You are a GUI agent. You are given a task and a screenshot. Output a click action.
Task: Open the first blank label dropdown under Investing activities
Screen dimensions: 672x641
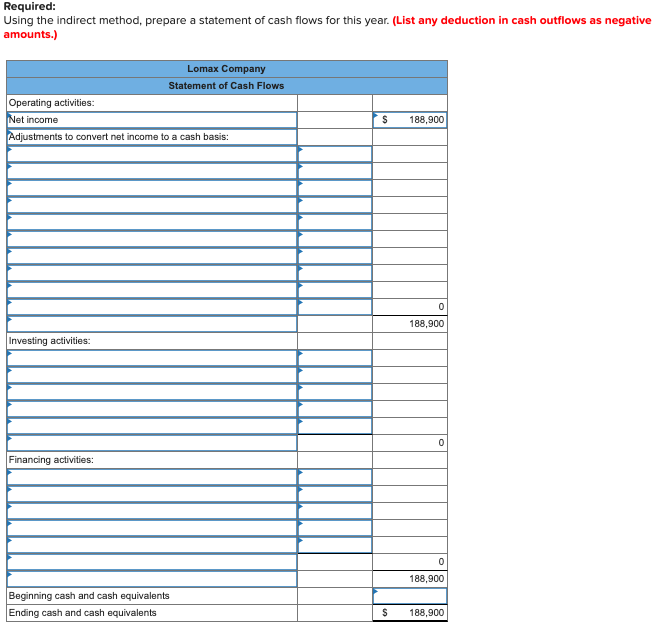point(152,358)
